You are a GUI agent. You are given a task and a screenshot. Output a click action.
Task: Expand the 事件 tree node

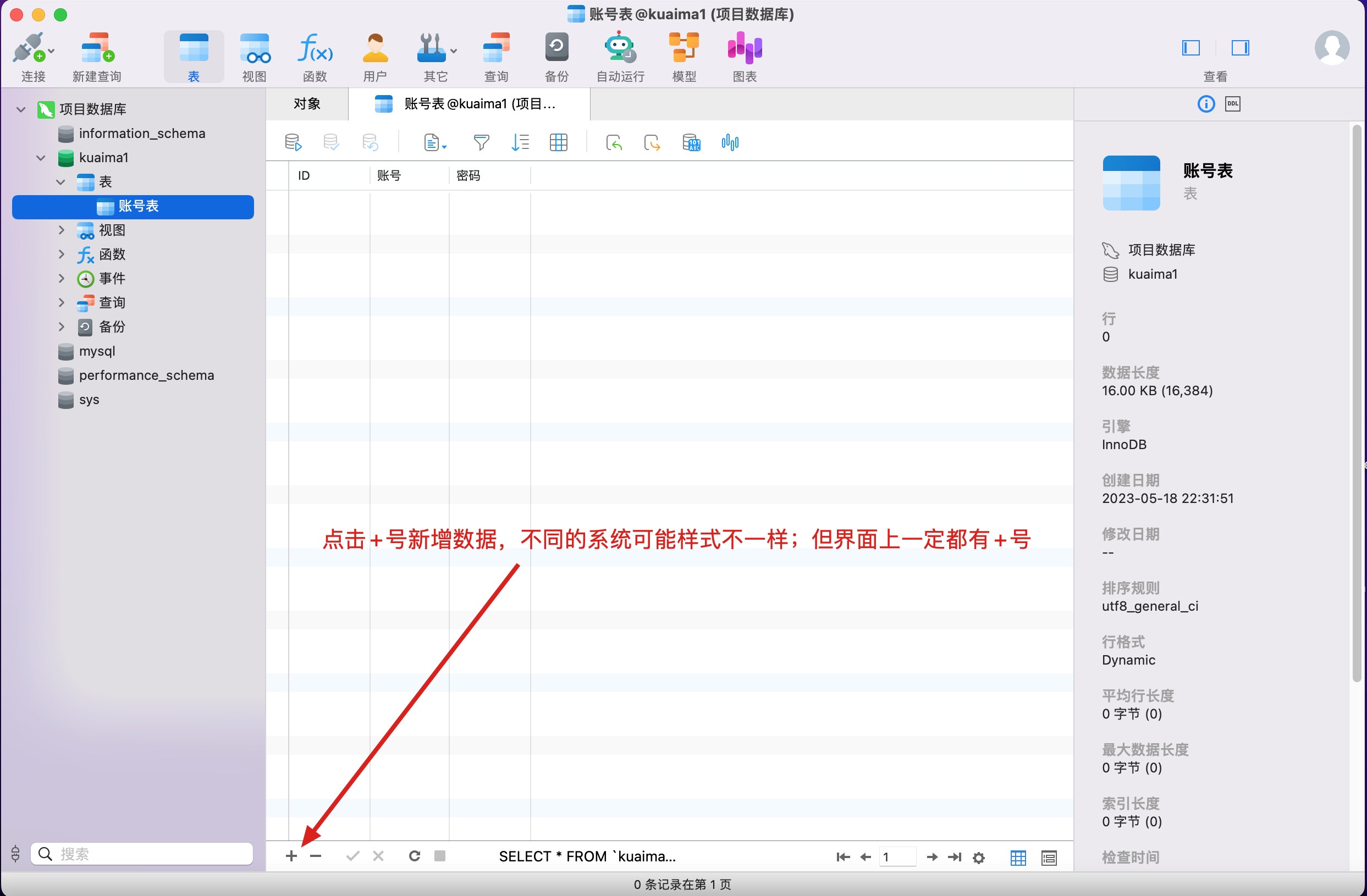pos(61,278)
